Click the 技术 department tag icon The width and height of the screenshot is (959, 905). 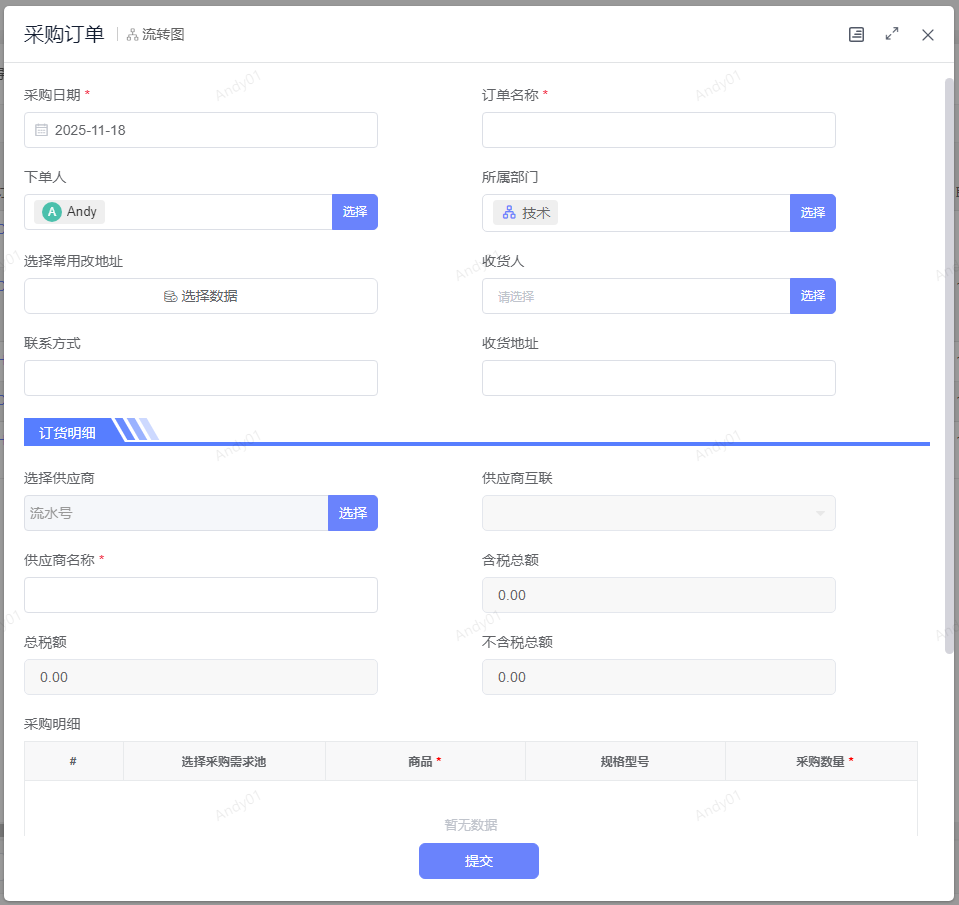click(x=509, y=213)
